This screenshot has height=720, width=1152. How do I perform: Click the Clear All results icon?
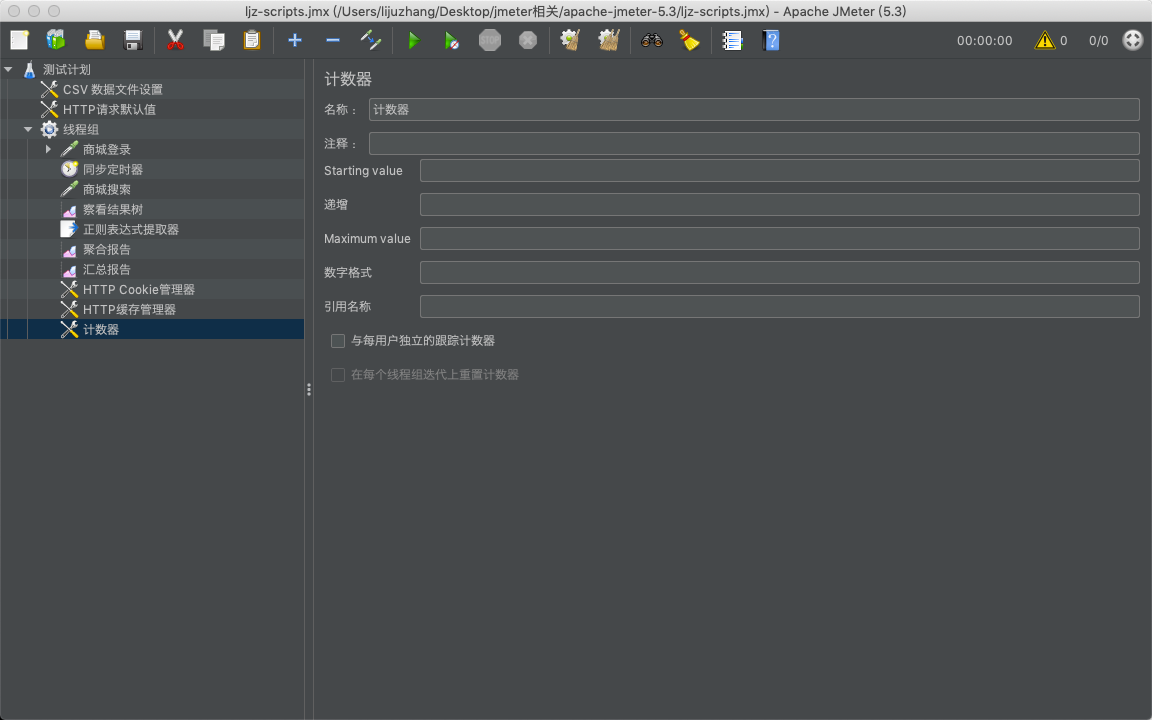click(x=608, y=40)
